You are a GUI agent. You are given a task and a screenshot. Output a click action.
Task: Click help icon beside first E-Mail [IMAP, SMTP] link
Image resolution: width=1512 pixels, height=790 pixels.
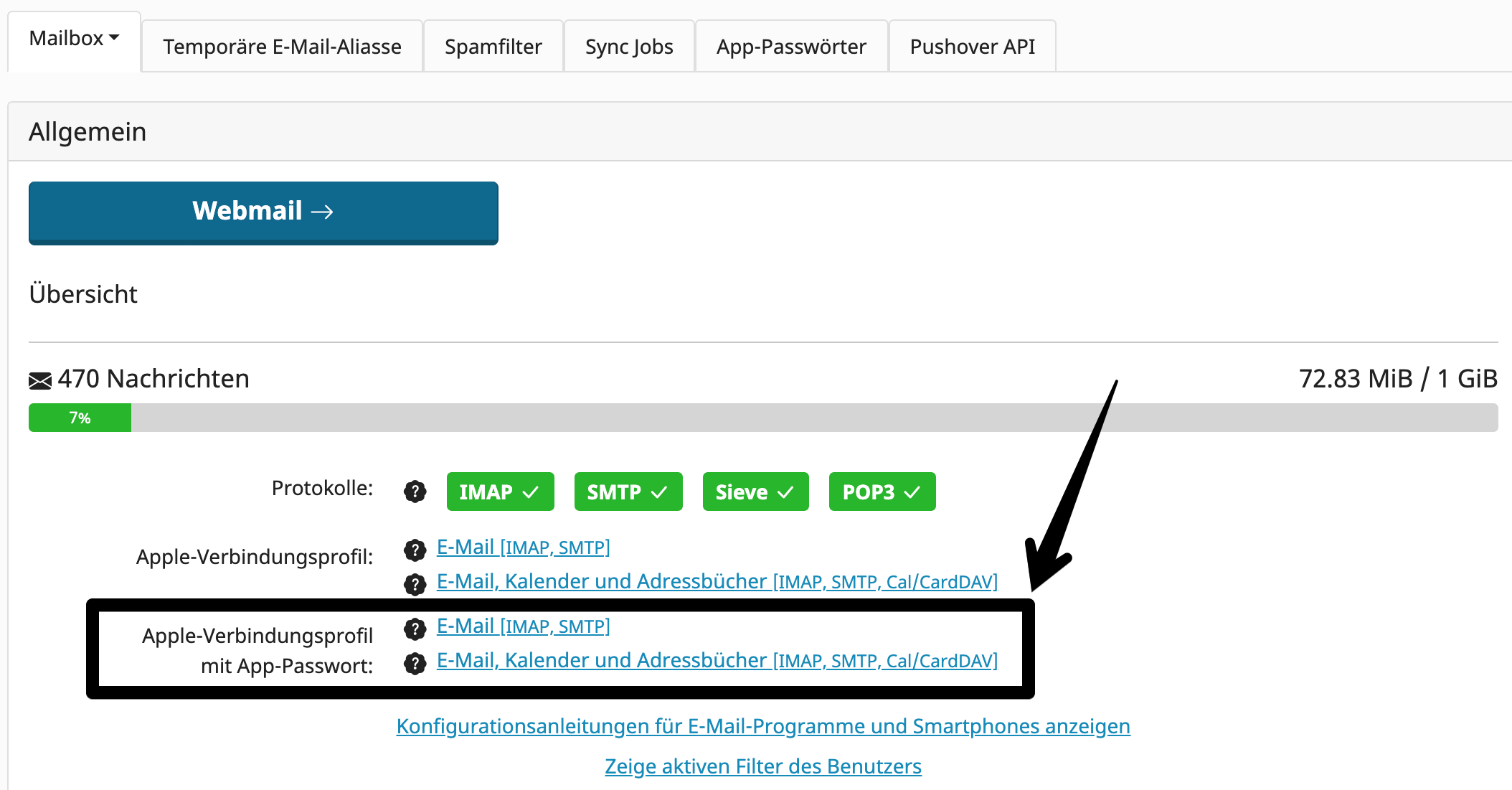click(415, 550)
